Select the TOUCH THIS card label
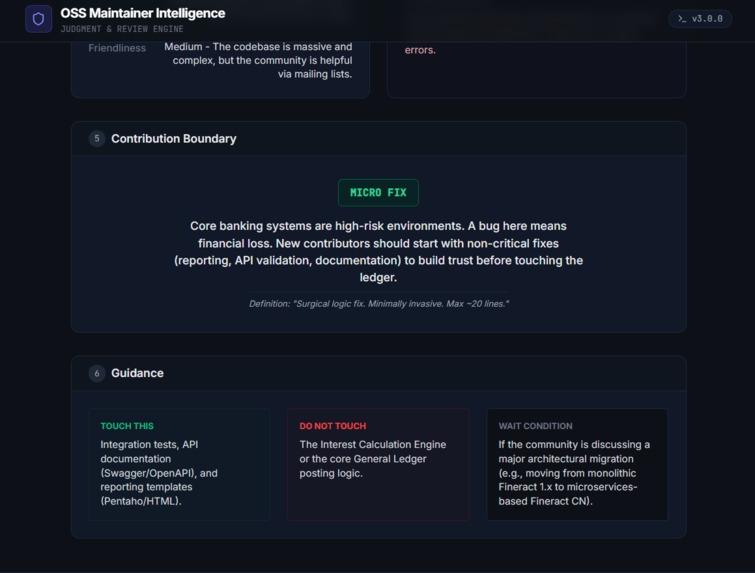Image resolution: width=755 pixels, height=573 pixels. (127, 426)
